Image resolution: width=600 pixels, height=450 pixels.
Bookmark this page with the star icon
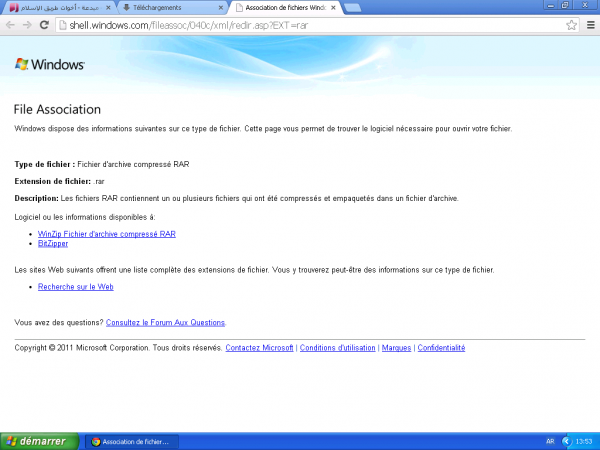pos(571,25)
